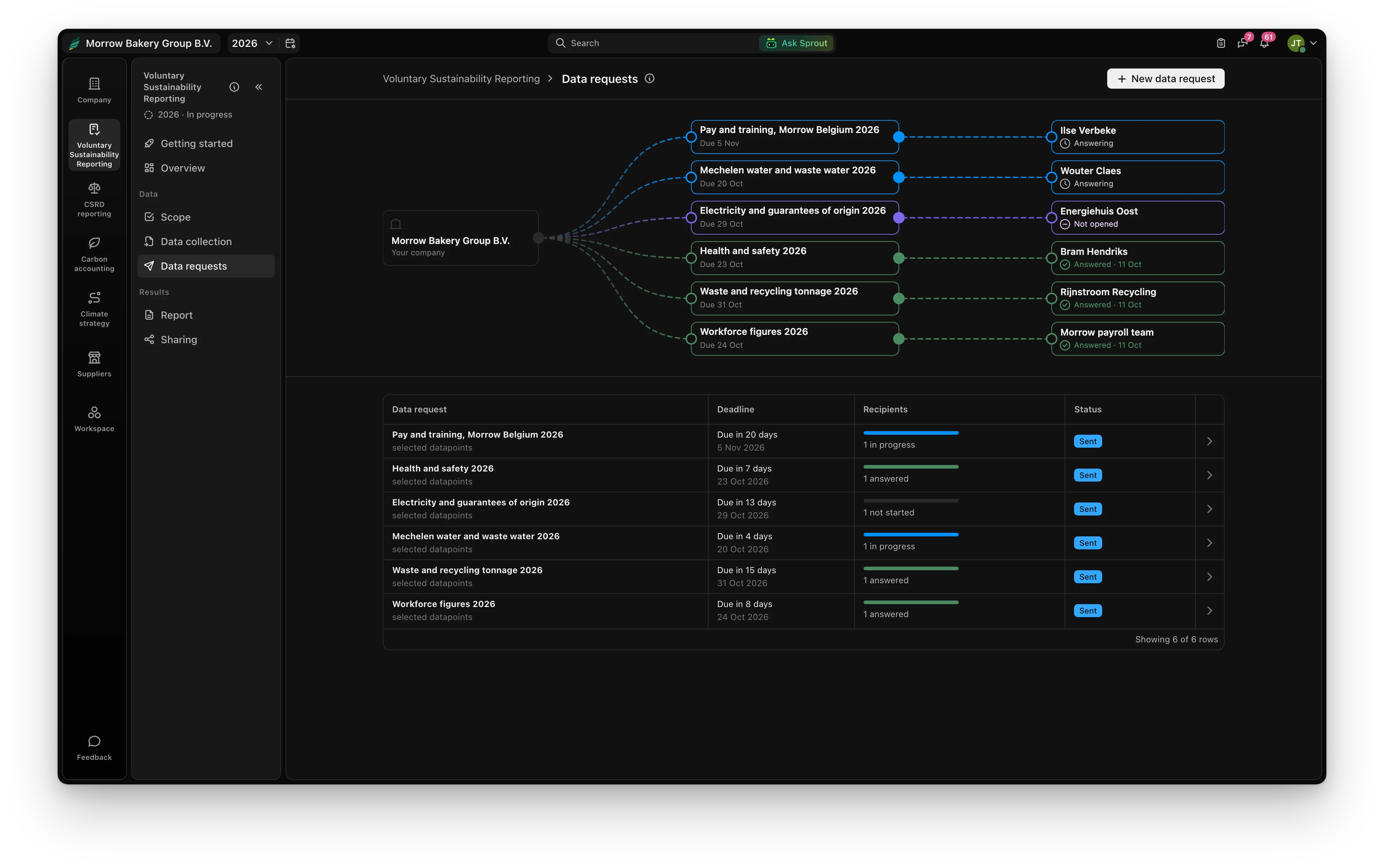Screen dimensions: 1384x868
Task: Open the Voluntary Sustainability Reporting module icon
Action: [x=94, y=145]
